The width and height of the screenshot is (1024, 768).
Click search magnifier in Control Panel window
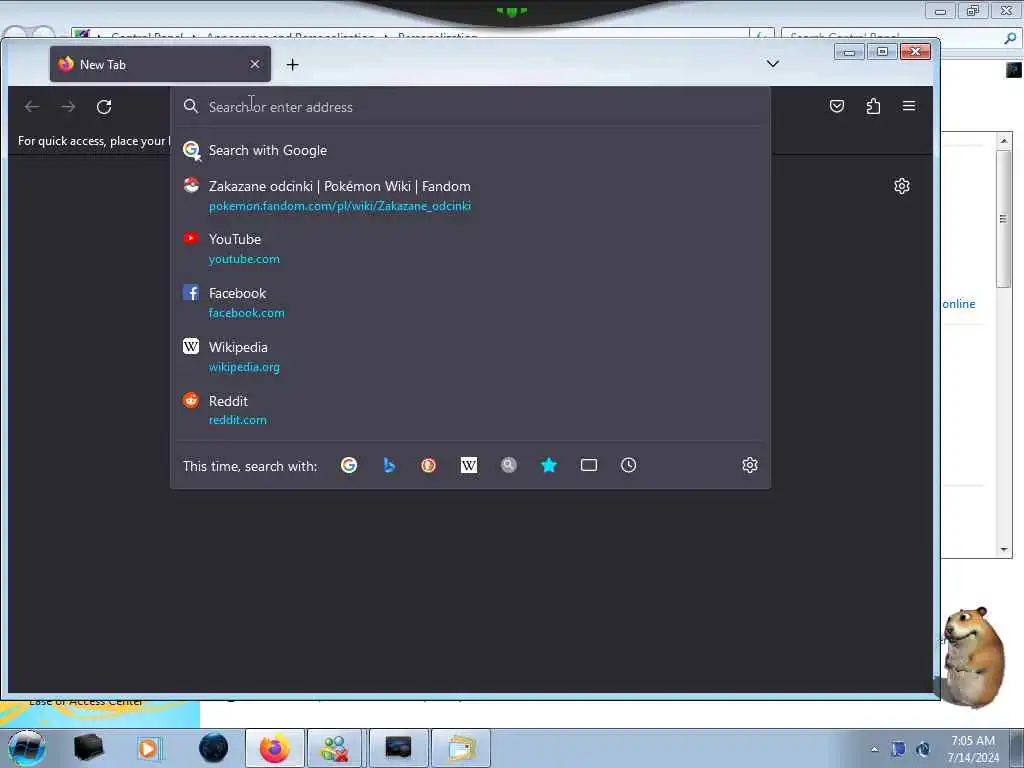point(1010,39)
